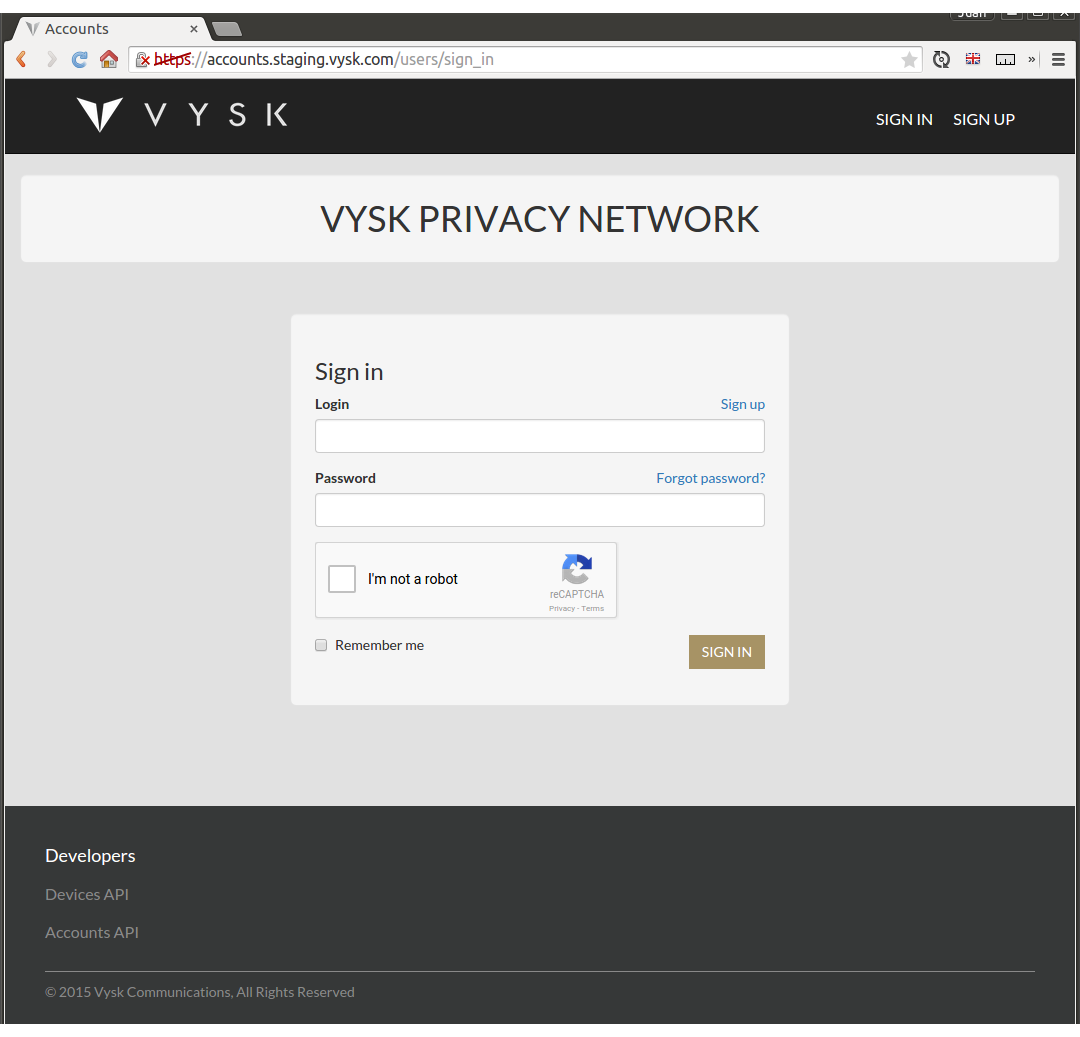Go to the home page via the house icon
This screenshot has height=1037, width=1080.
tap(109, 60)
